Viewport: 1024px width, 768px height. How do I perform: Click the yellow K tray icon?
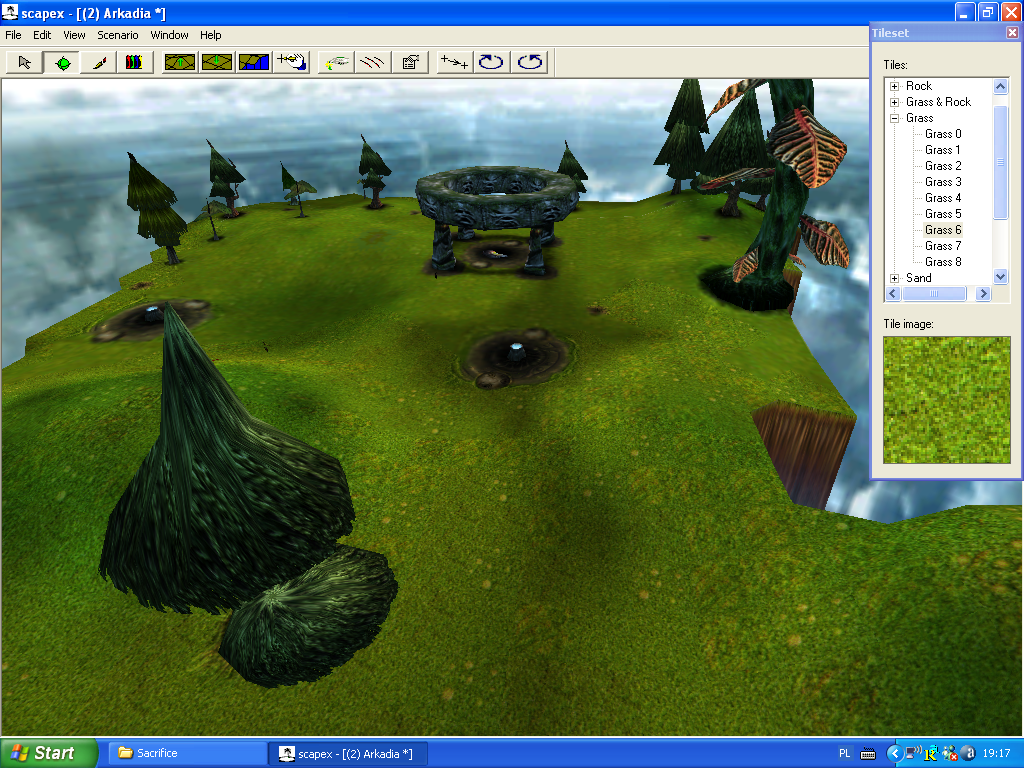coord(931,754)
